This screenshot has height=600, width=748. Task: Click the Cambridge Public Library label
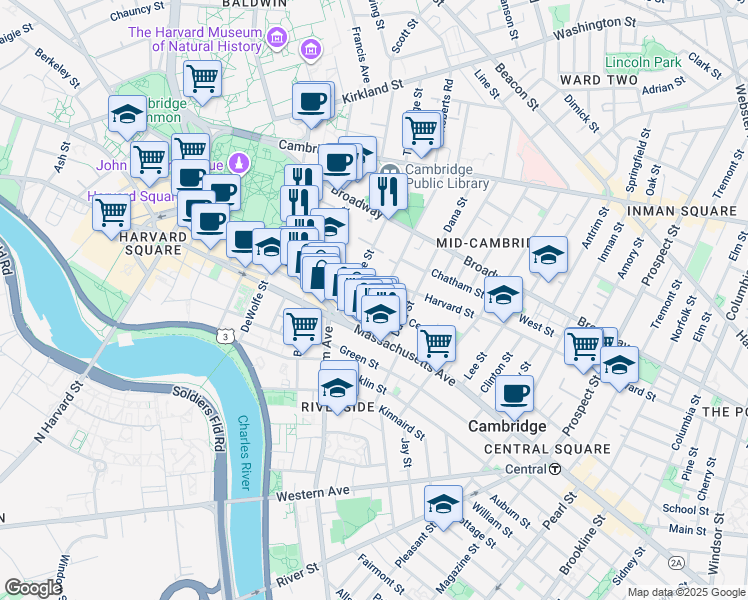447,176
